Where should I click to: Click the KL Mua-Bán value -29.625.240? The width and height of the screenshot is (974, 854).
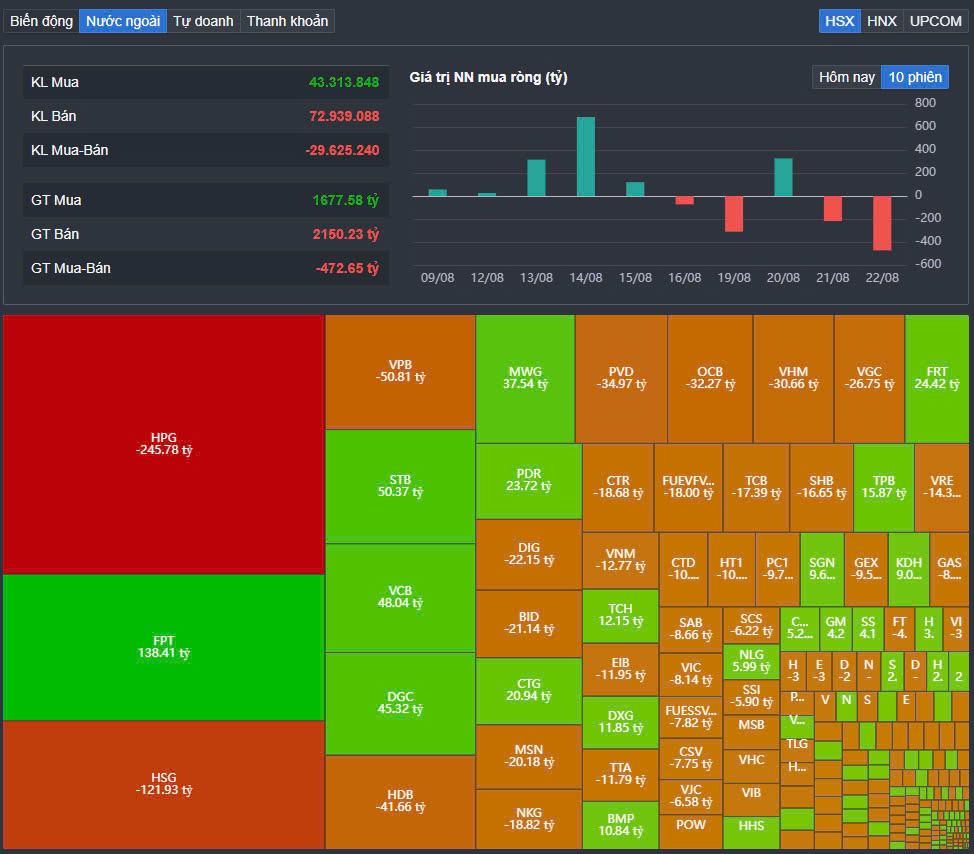click(x=342, y=150)
